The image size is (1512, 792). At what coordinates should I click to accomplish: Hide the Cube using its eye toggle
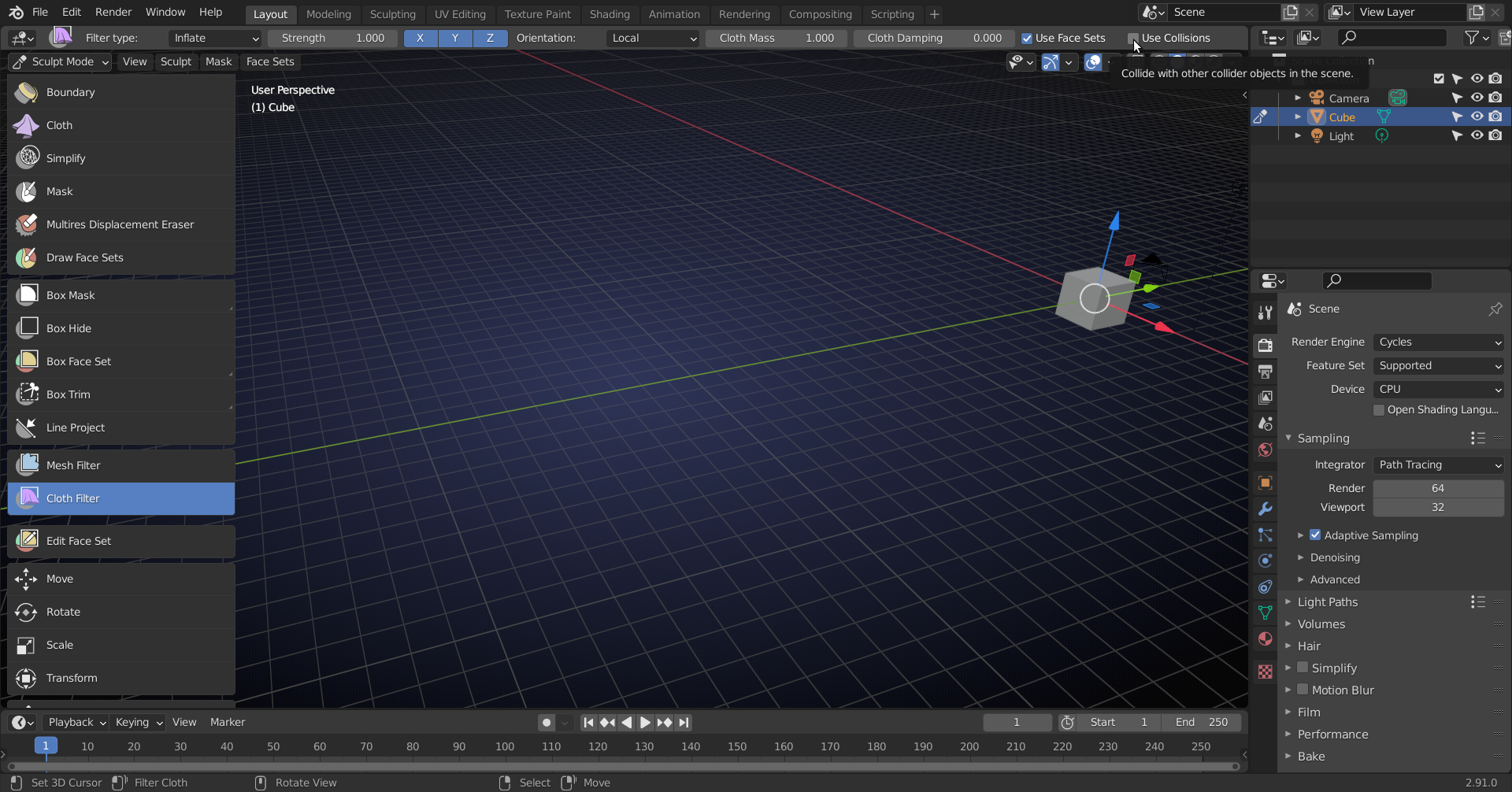click(x=1477, y=117)
